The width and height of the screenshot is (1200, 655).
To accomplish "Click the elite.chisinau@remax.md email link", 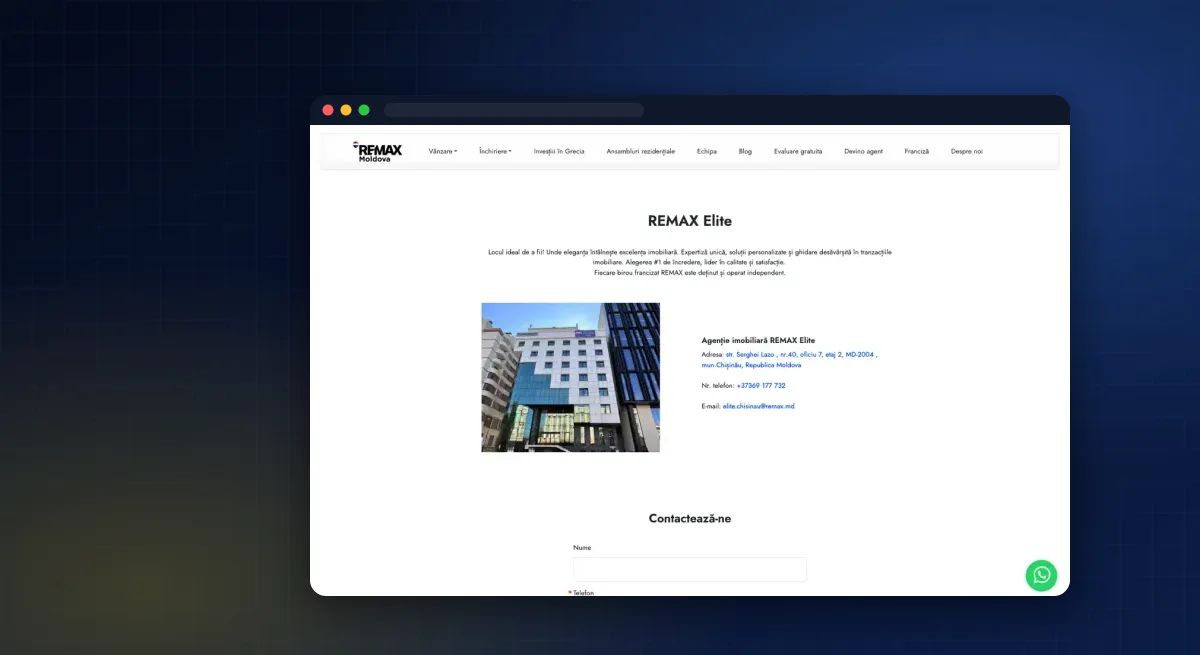I will (758, 406).
